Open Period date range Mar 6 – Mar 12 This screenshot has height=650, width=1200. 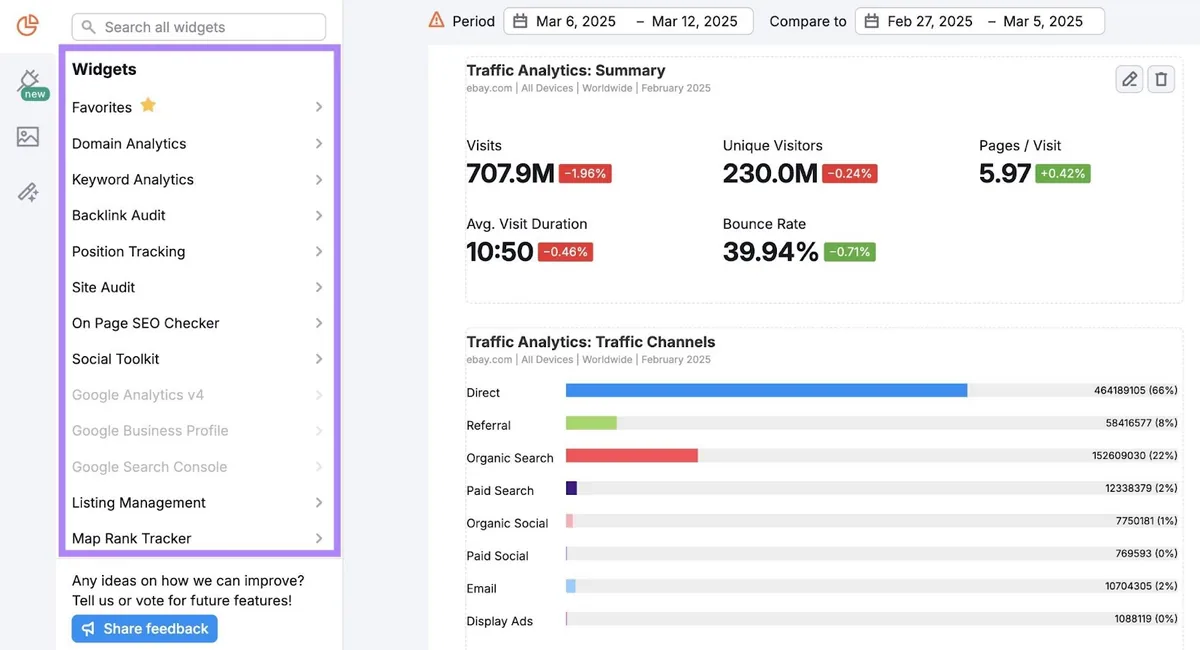[628, 21]
